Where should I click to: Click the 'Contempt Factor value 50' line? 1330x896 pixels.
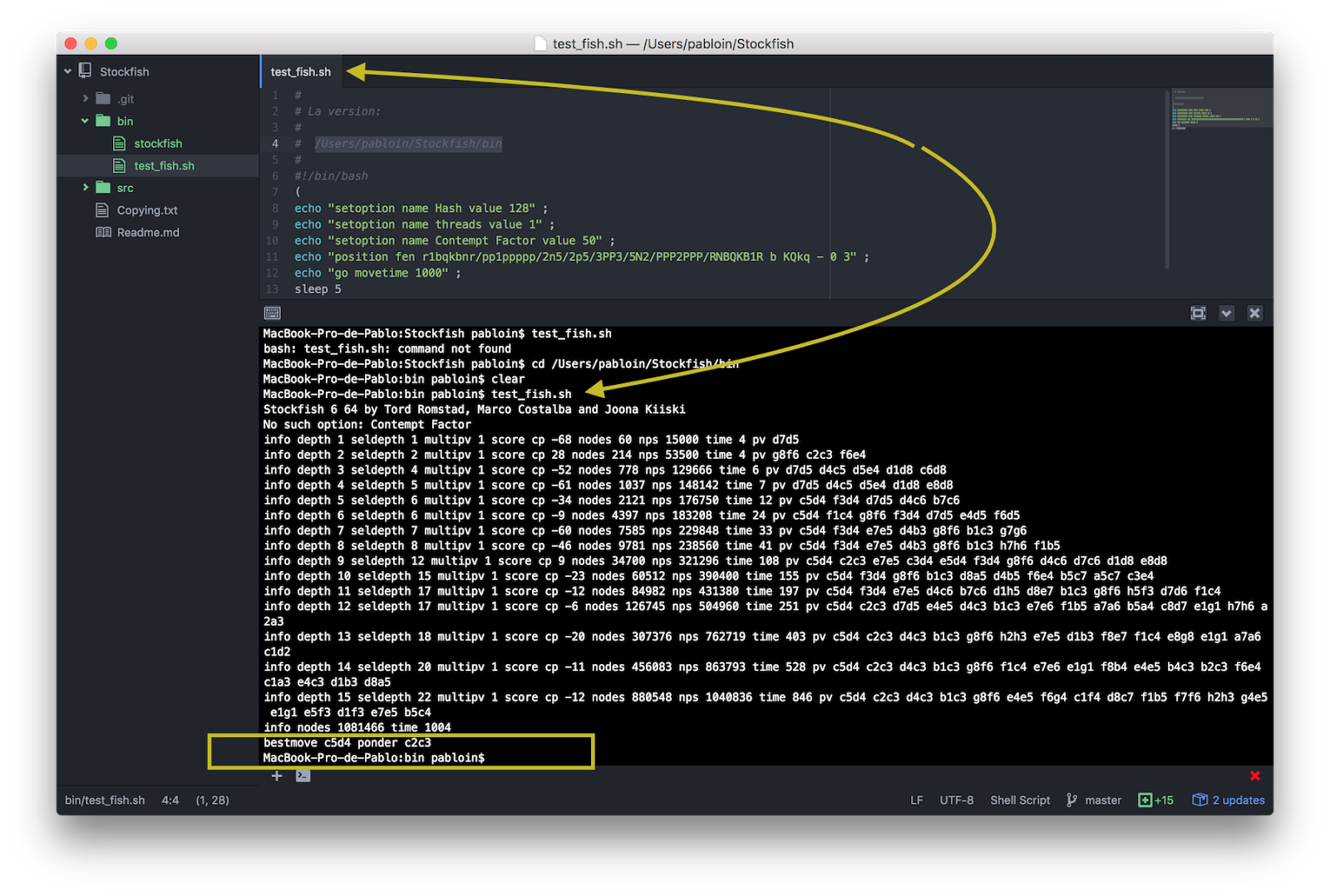[455, 241]
